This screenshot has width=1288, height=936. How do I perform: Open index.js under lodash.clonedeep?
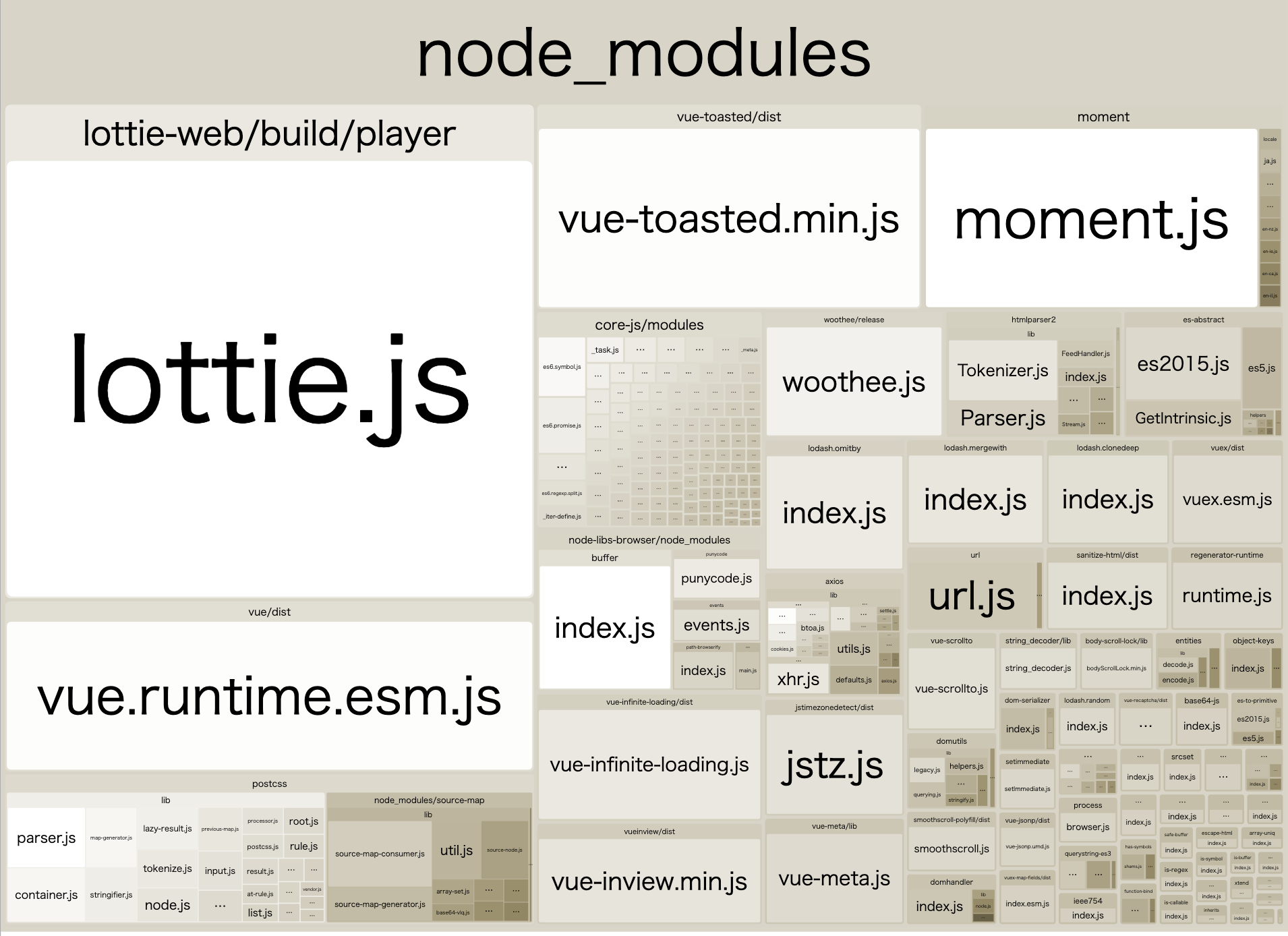1107,500
